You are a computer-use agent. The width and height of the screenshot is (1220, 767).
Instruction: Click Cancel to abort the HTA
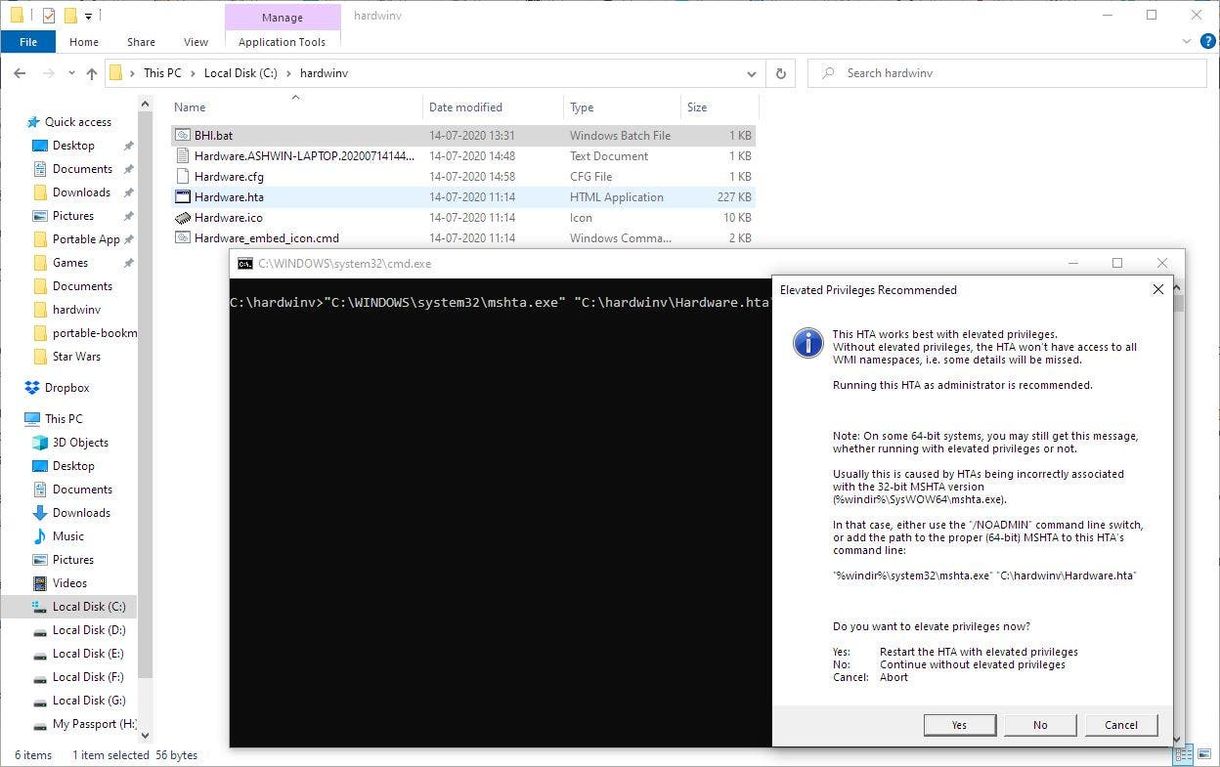(x=1121, y=725)
